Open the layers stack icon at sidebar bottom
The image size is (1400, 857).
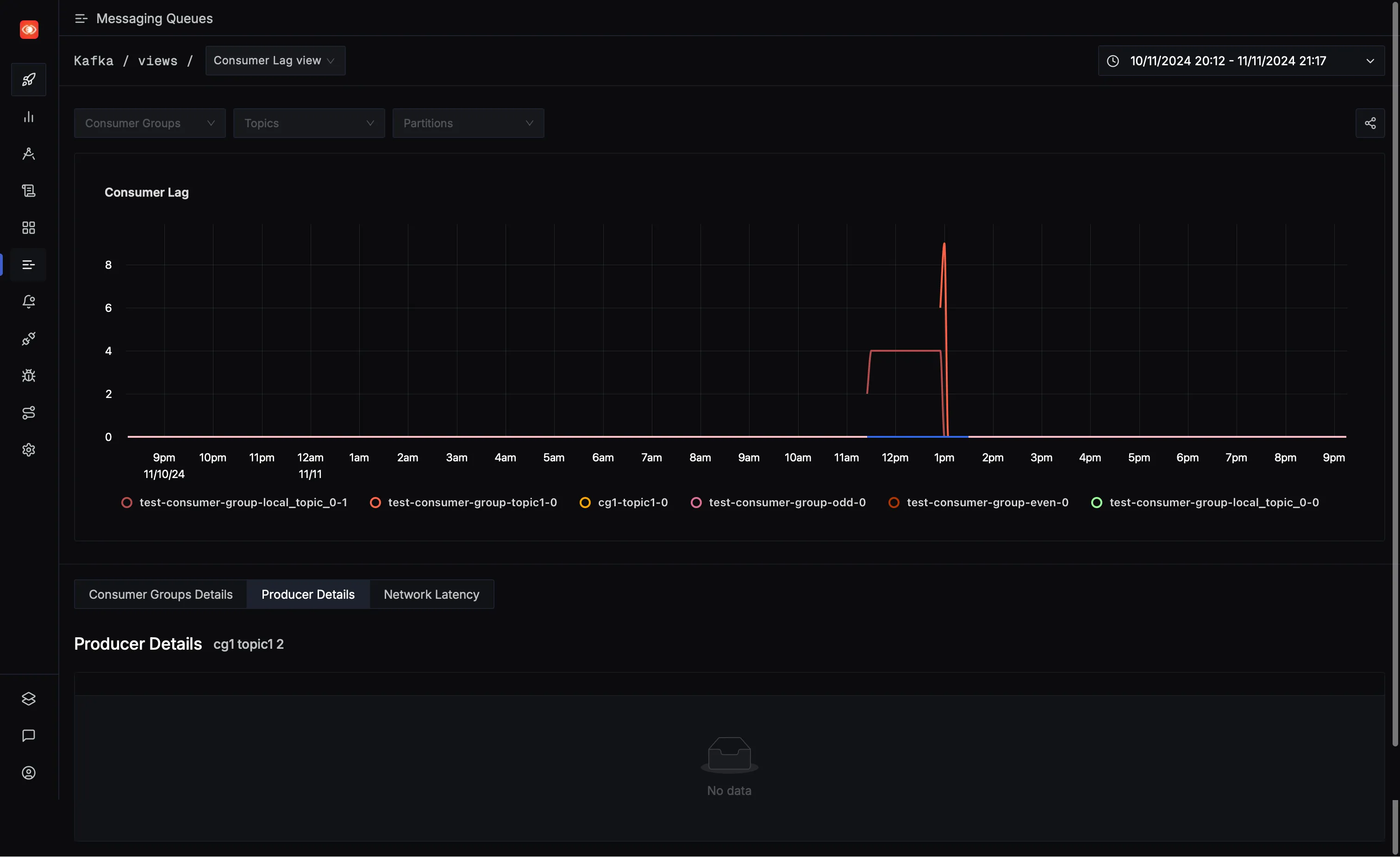28,699
